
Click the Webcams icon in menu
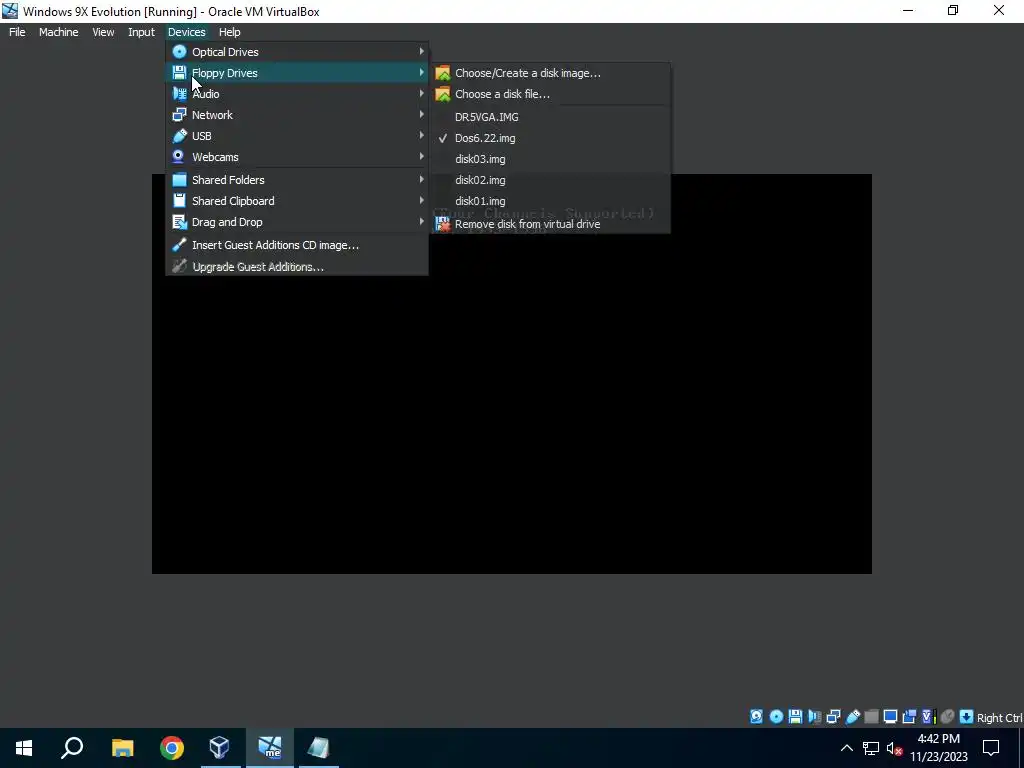click(x=179, y=157)
